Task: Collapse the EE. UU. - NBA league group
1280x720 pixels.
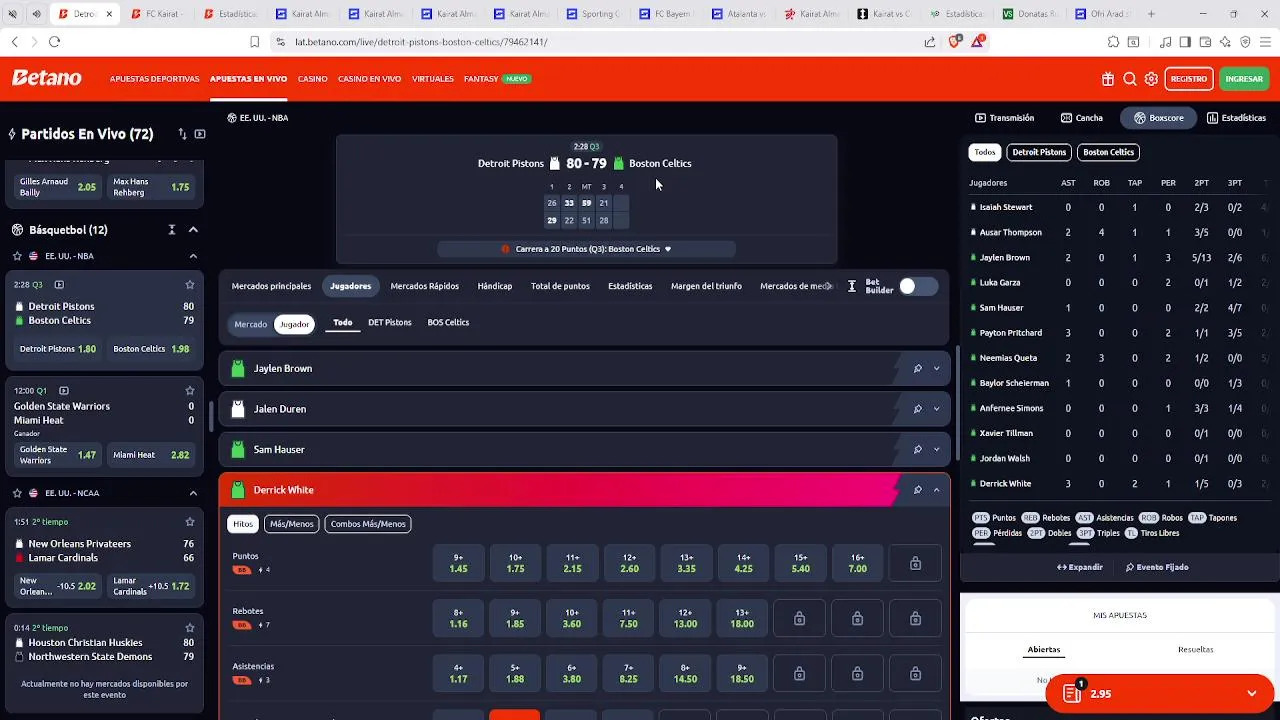Action: click(193, 256)
